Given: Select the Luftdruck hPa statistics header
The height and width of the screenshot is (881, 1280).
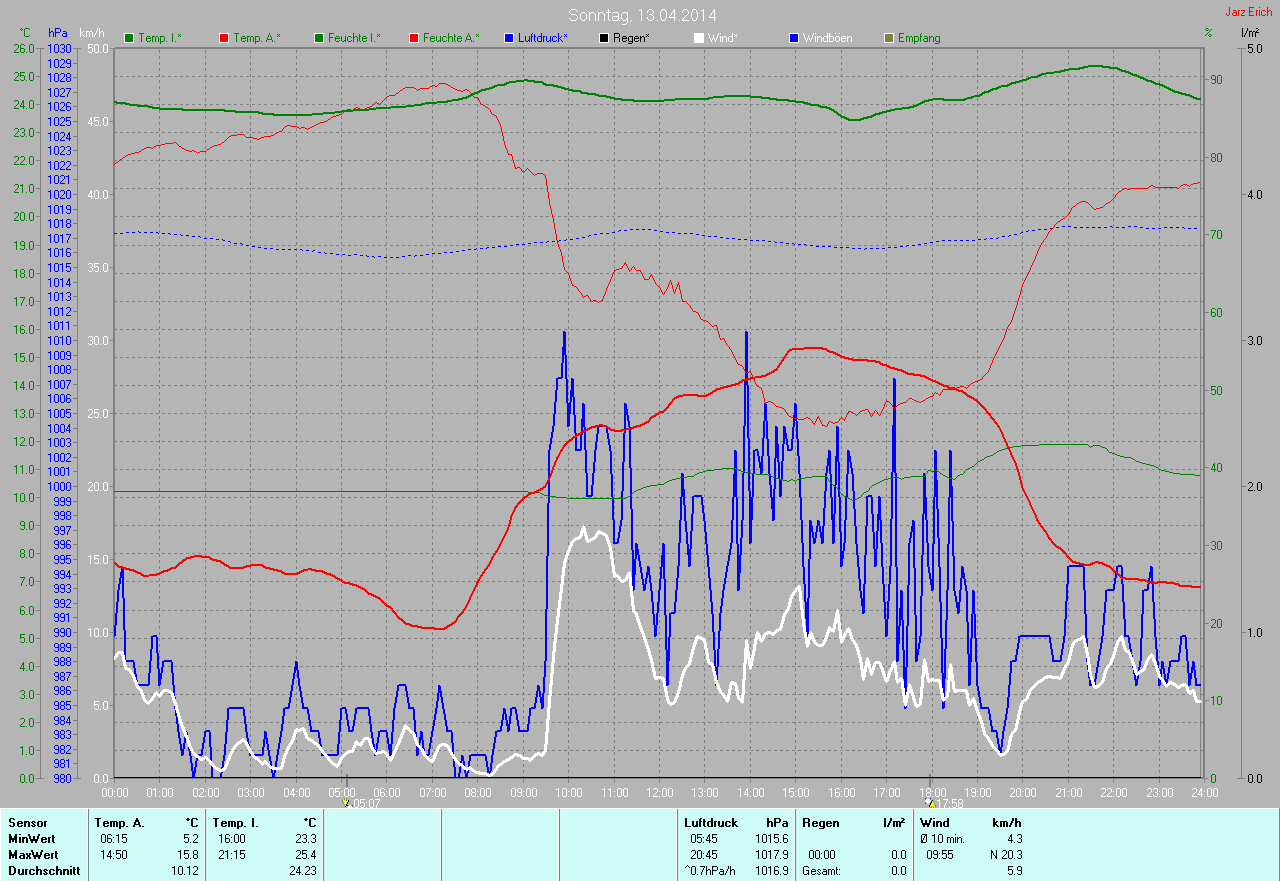Looking at the screenshot, I should point(736,822).
